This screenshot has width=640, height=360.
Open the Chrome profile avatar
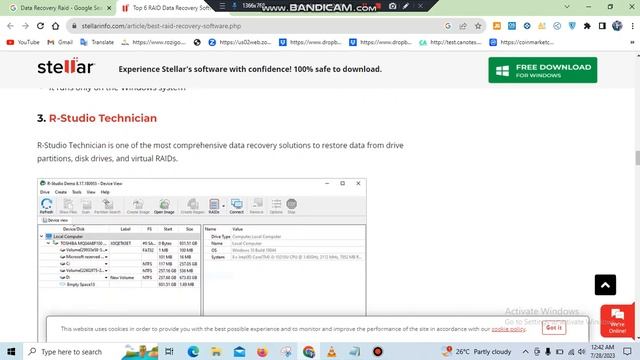617,26
